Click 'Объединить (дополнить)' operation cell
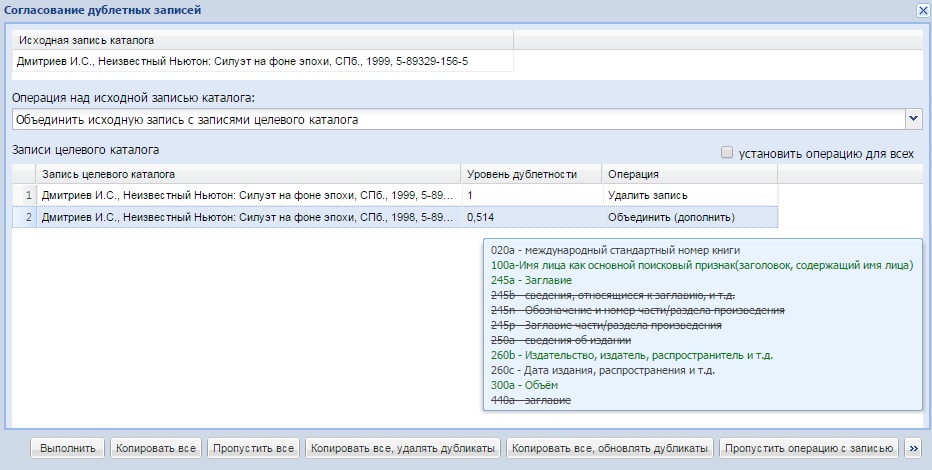Screen dimensions: 932x470 coord(689,217)
